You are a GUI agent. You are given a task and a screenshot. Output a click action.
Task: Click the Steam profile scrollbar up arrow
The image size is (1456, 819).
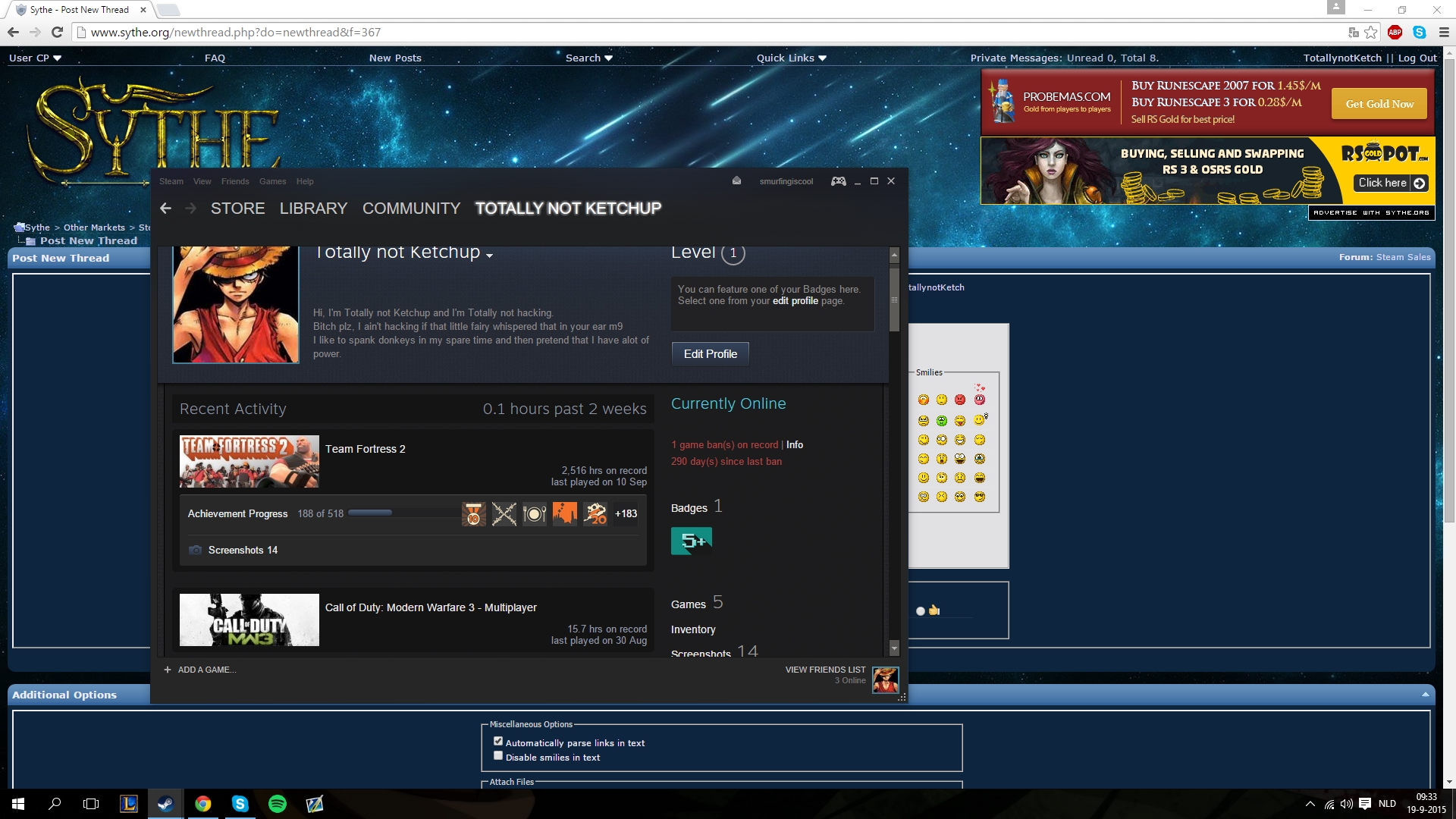(894, 255)
